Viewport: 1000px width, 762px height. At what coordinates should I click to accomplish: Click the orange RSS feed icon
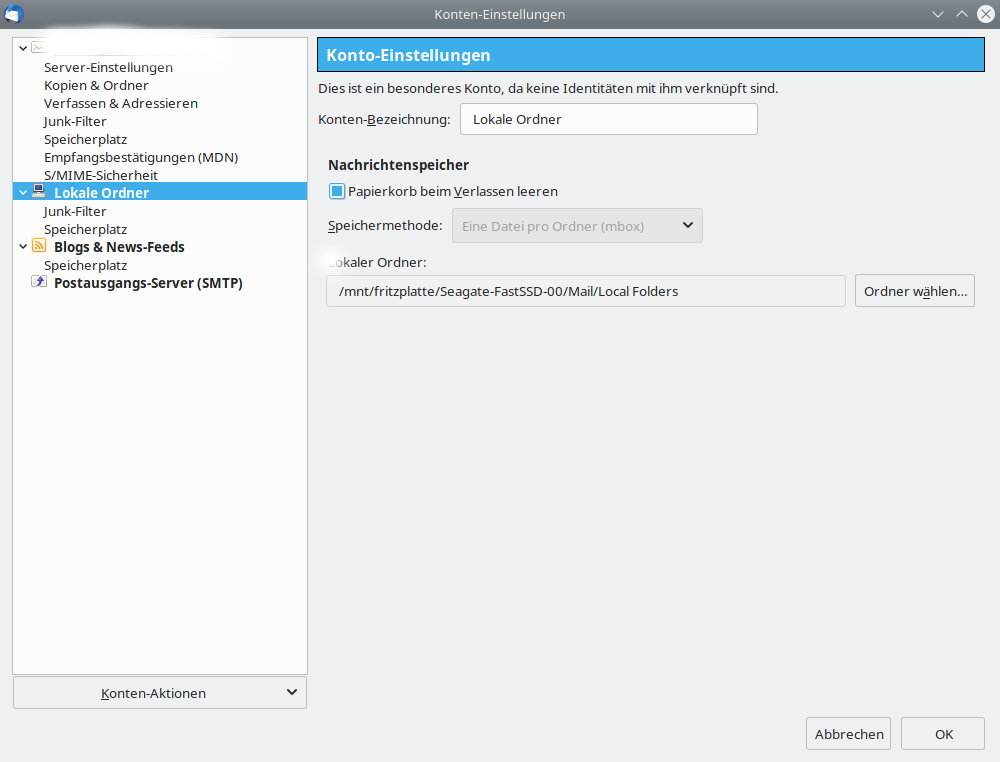pos(39,246)
